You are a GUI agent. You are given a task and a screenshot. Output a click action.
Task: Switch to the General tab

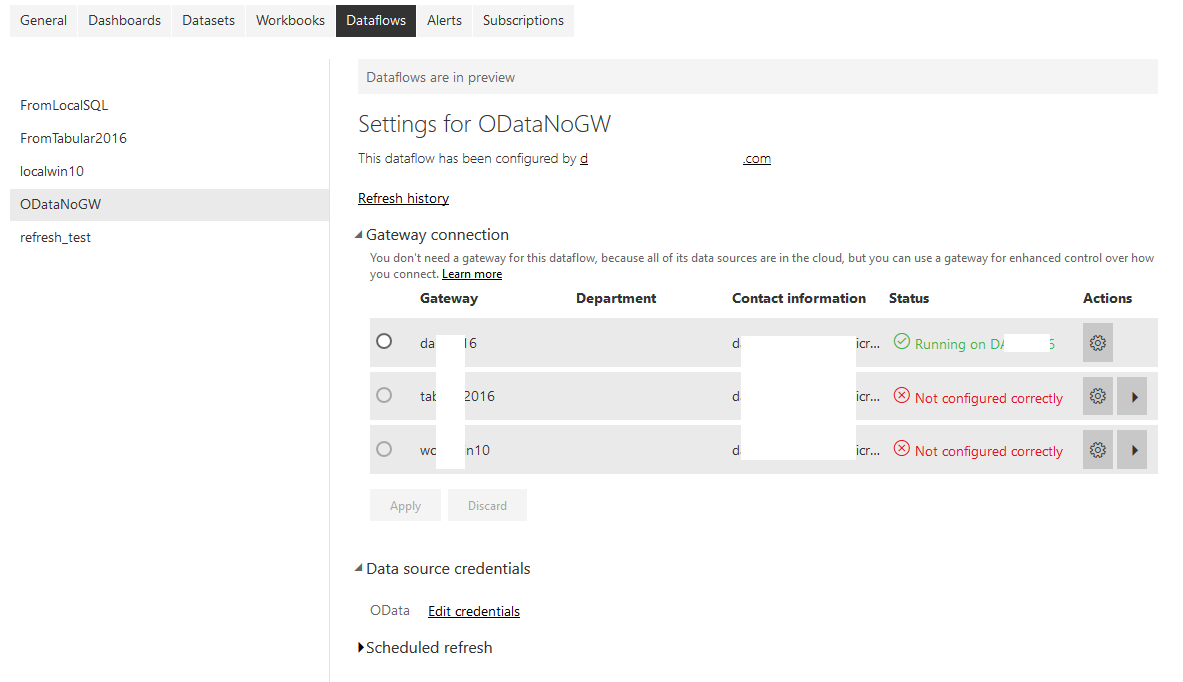click(x=43, y=20)
